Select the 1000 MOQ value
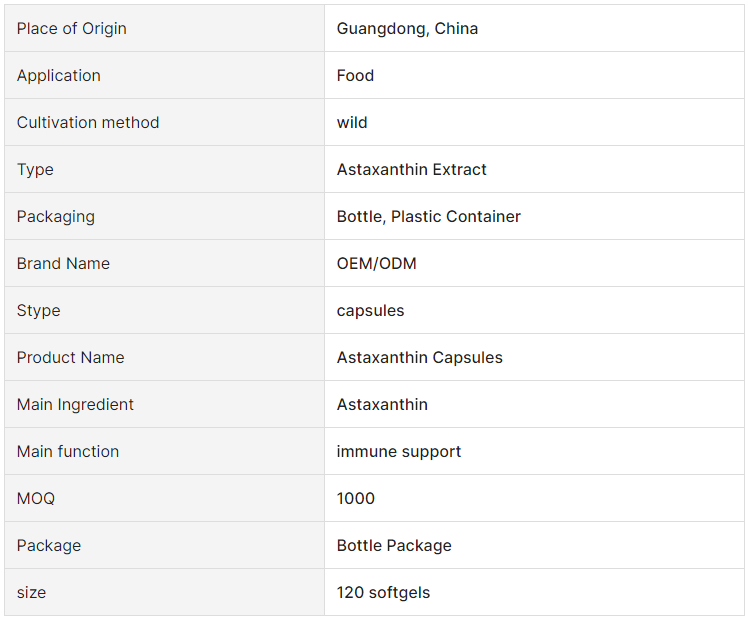Screen dimensions: 748x620 (355, 498)
